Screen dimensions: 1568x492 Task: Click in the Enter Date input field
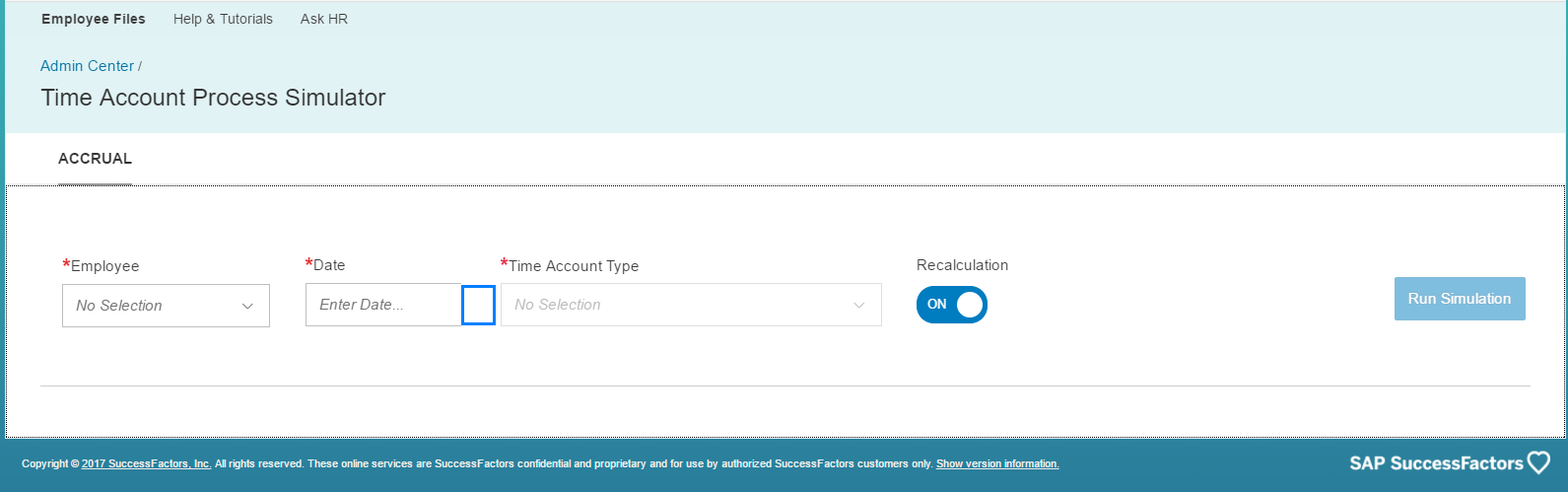383,305
